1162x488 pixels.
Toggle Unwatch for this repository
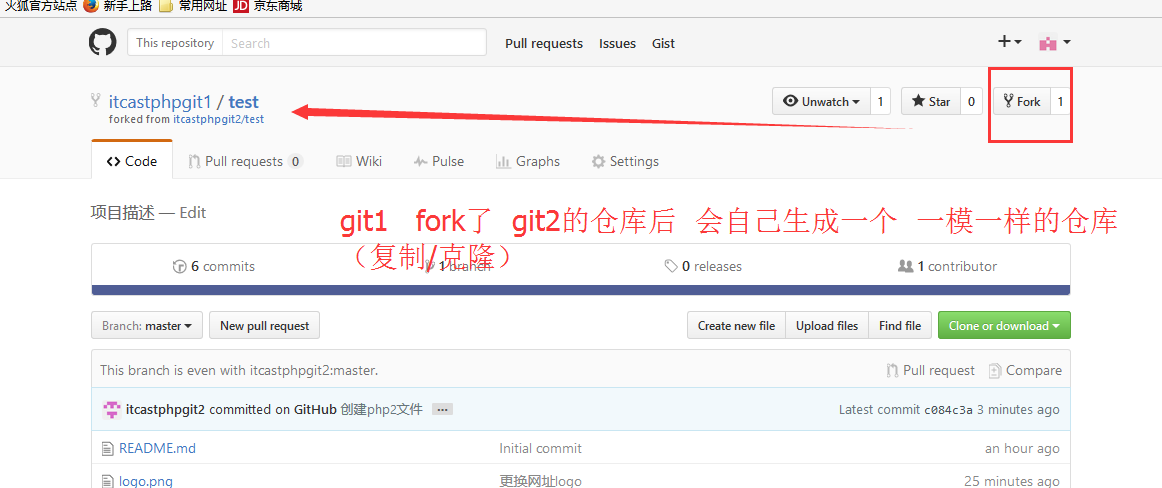[821, 101]
